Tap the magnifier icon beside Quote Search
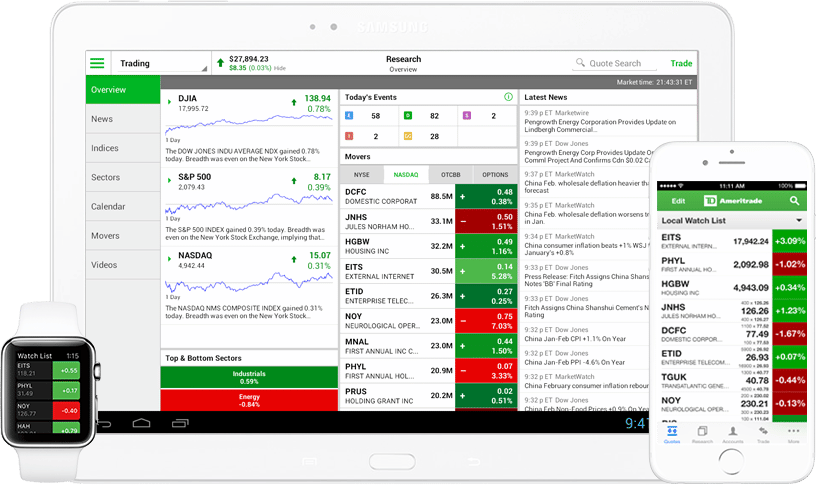The height and width of the screenshot is (485, 817). click(580, 63)
